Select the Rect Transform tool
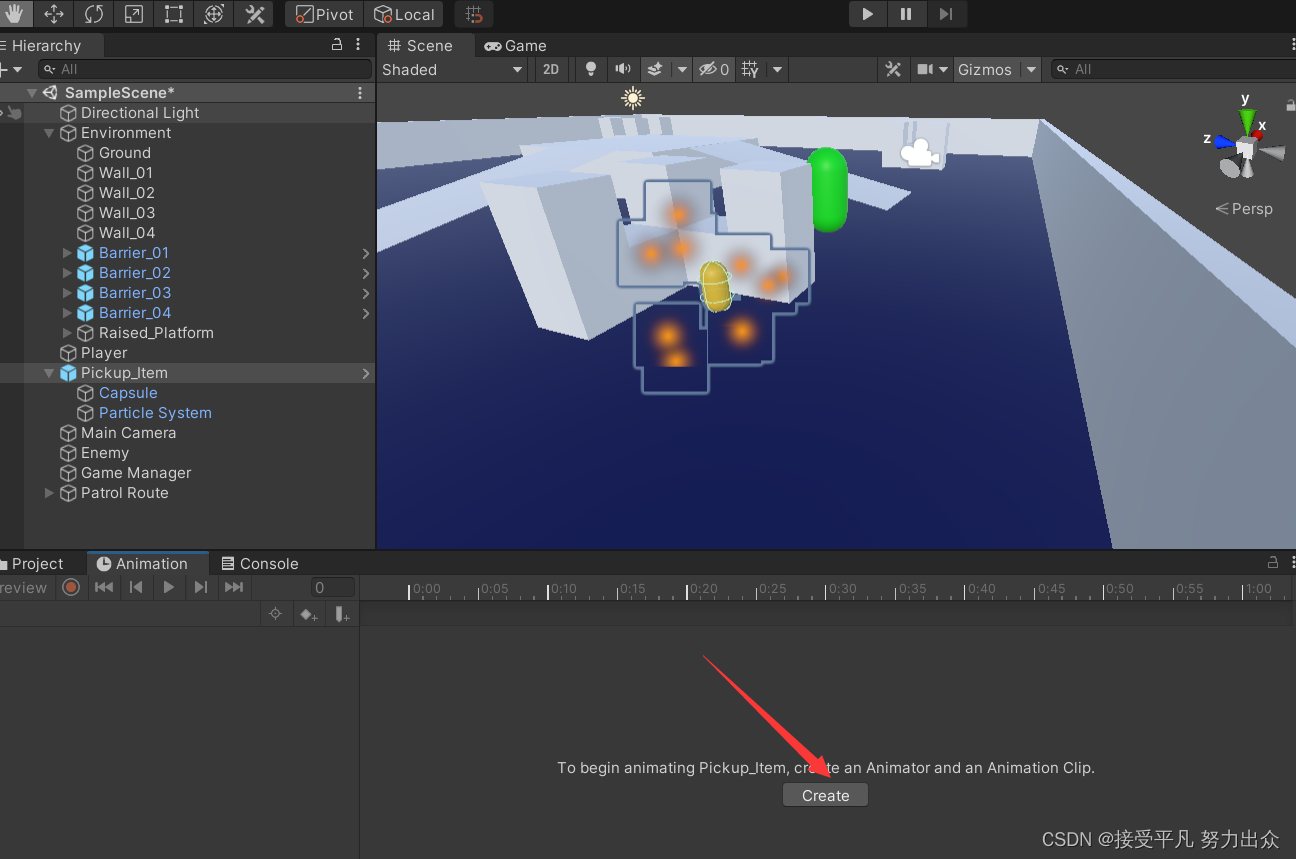Viewport: 1296px width, 859px height. point(173,14)
